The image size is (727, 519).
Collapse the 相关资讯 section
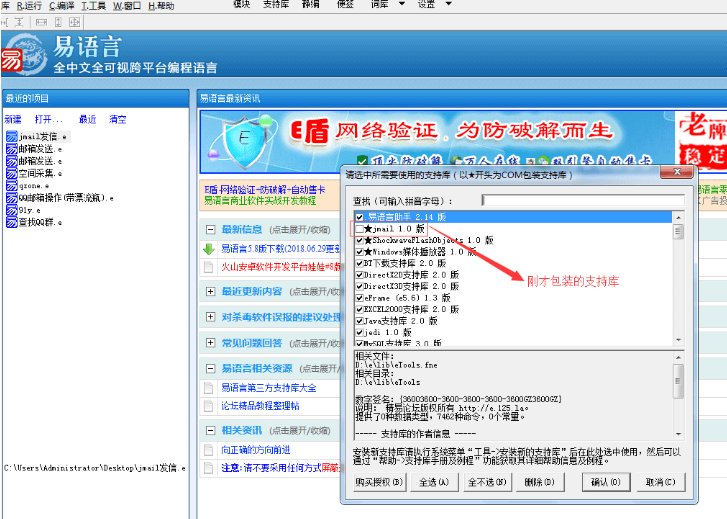click(x=210, y=430)
